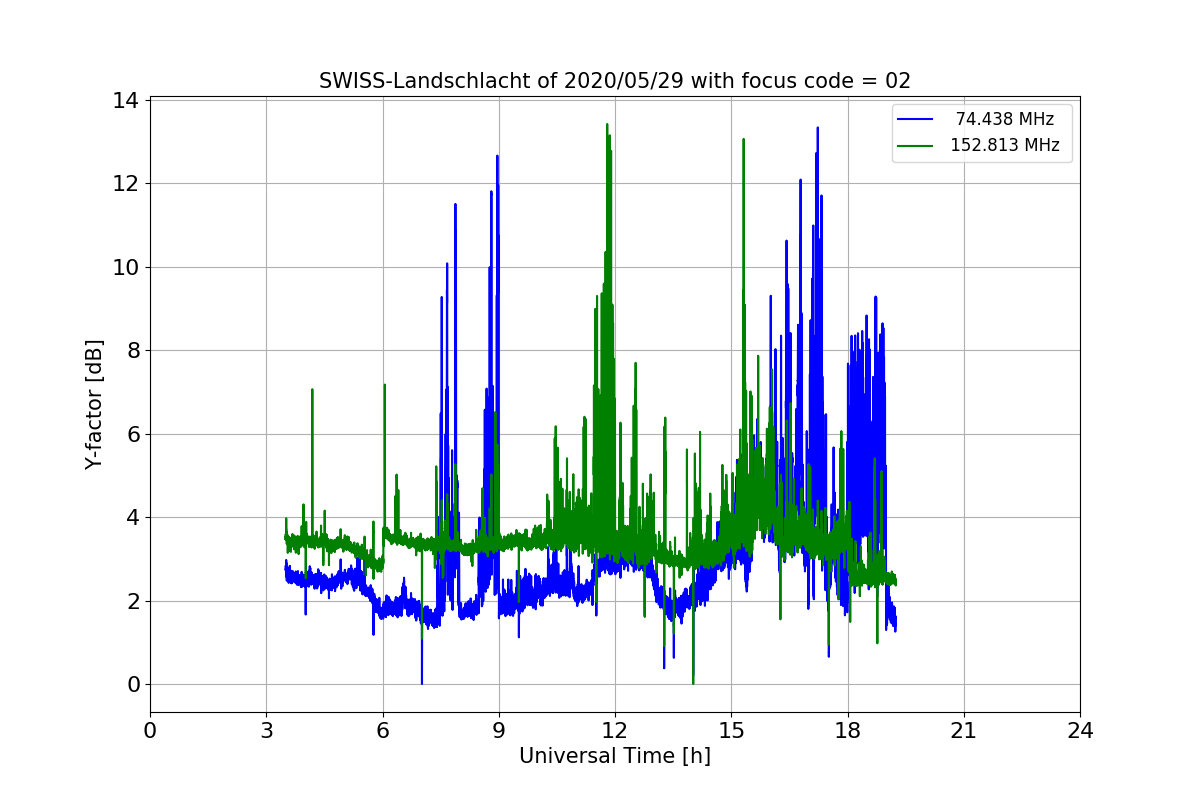Click the "Y-factor [dB]" axis label
The image size is (1200, 800).
point(94,404)
